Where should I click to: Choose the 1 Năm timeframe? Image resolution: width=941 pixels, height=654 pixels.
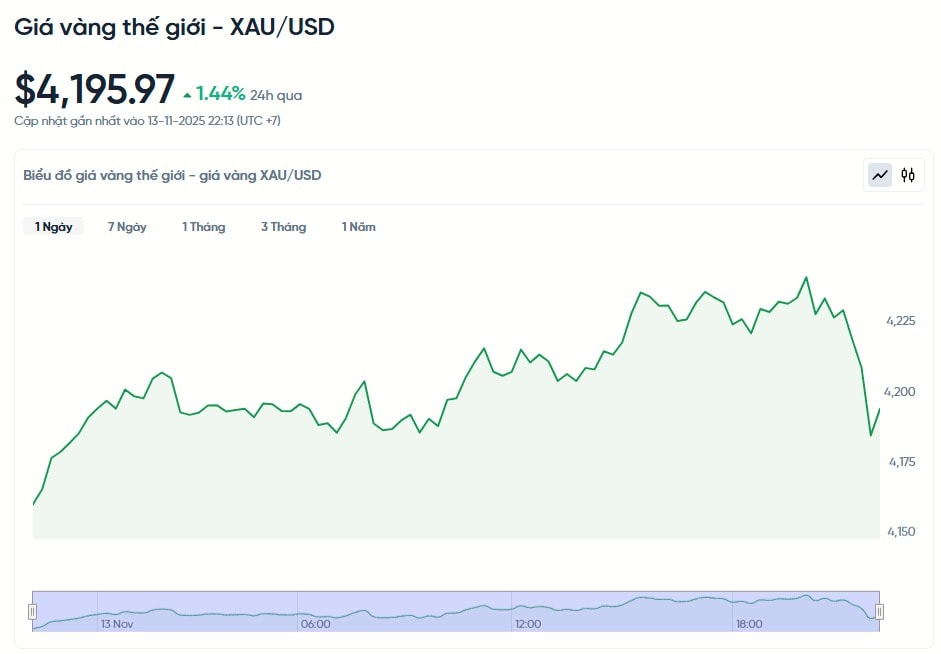[359, 227]
